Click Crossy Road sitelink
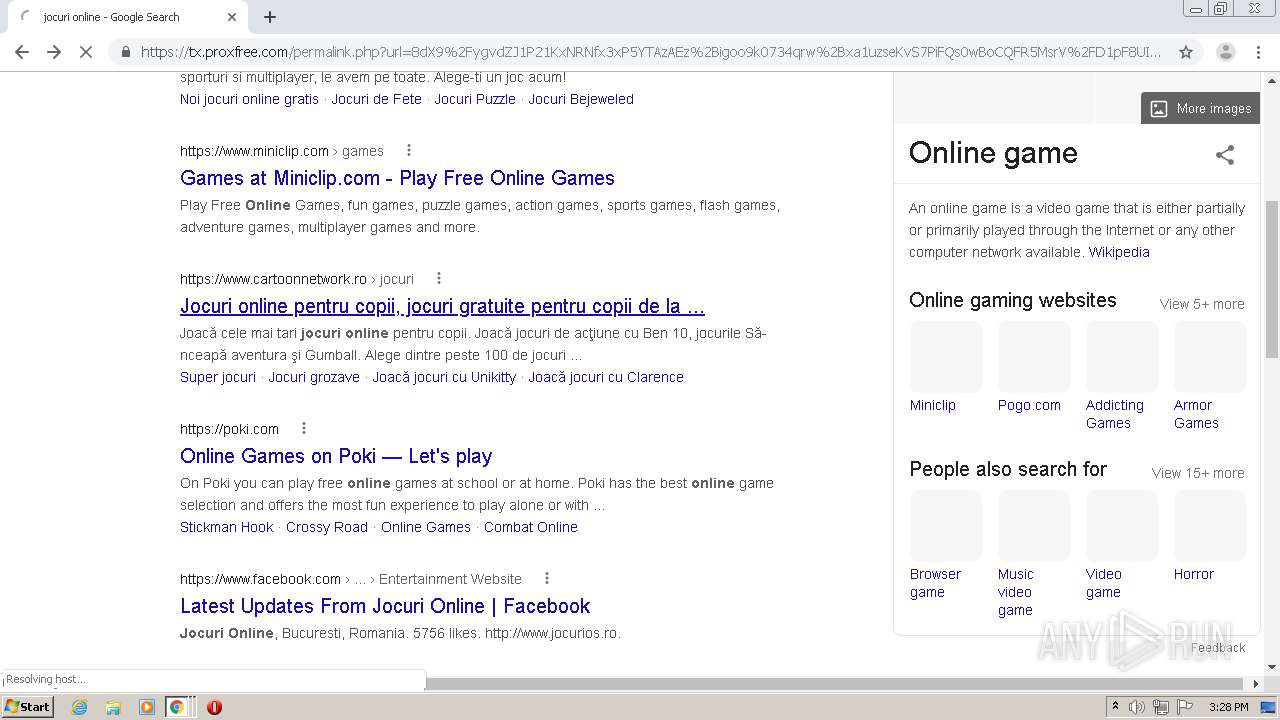 click(327, 527)
